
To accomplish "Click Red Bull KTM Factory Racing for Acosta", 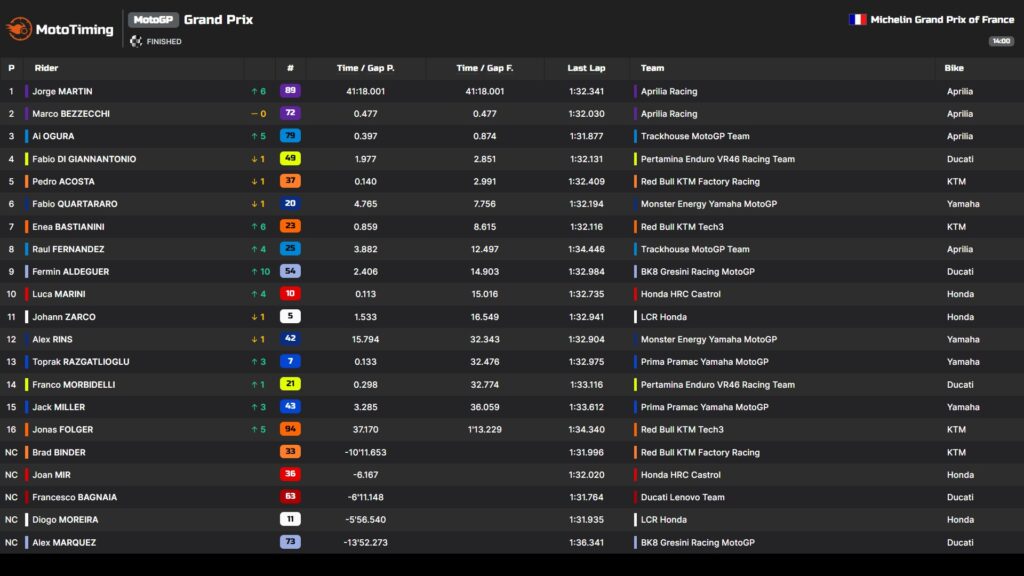I will 700,182.
